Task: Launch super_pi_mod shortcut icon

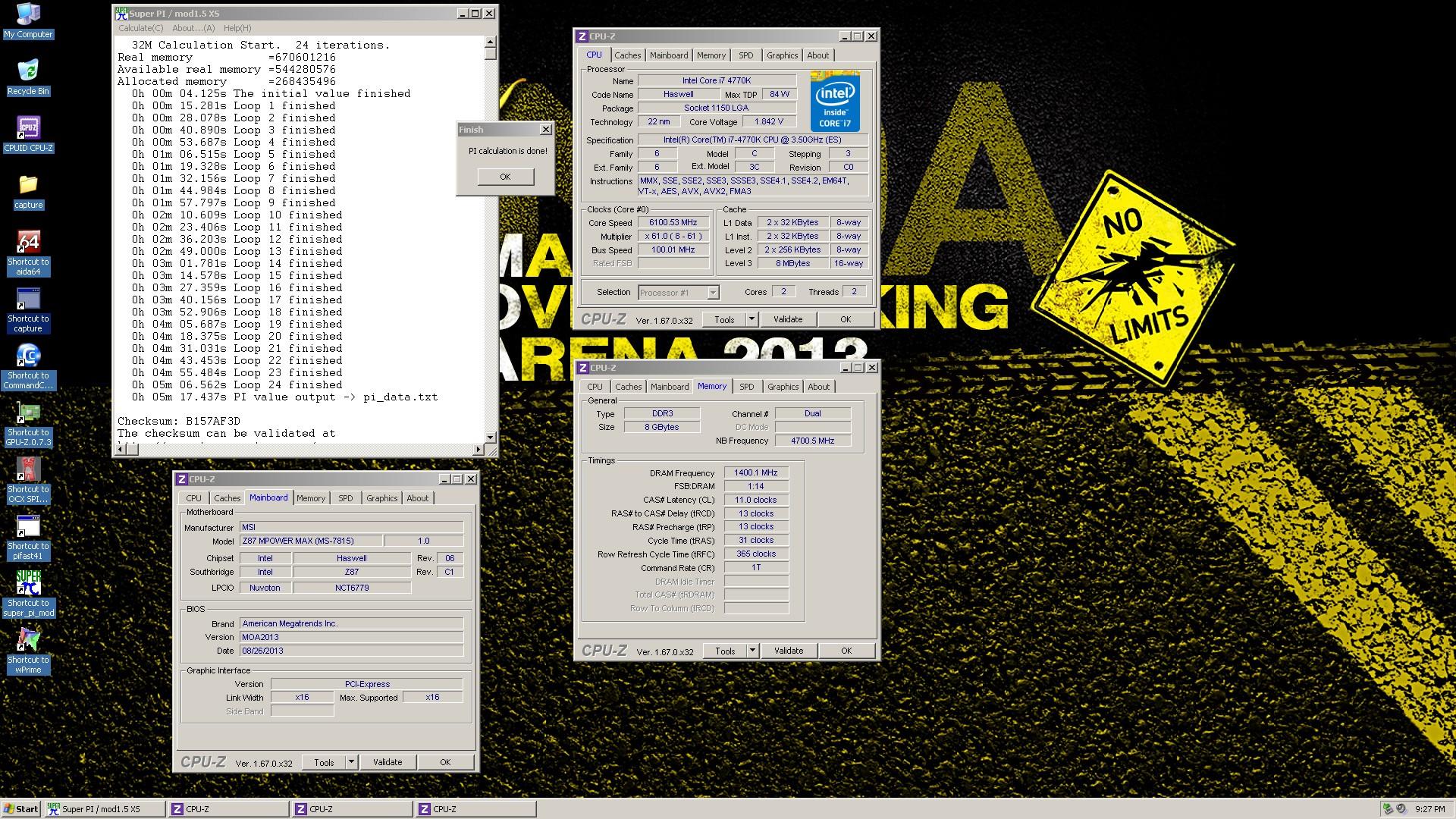Action: click(x=28, y=594)
